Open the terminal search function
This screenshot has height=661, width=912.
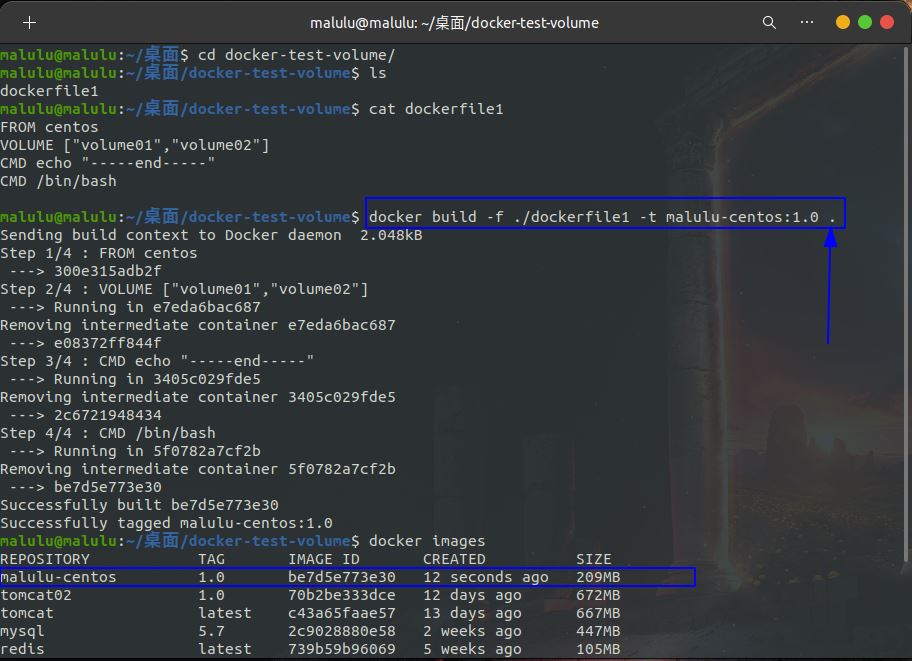pos(768,21)
